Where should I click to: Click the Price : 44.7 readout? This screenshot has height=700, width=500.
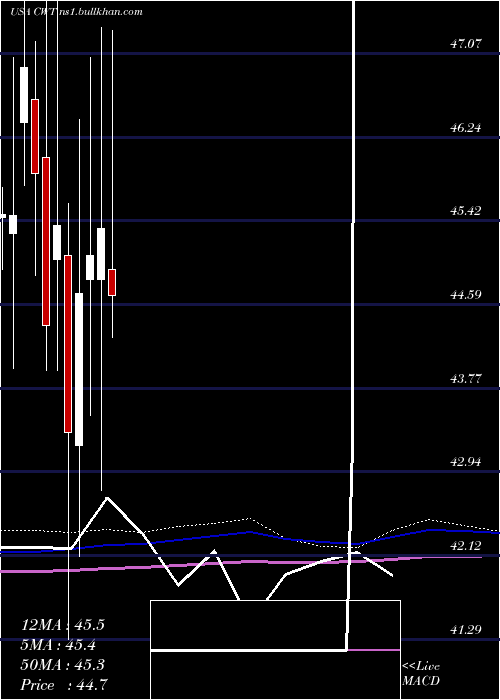tap(63, 684)
